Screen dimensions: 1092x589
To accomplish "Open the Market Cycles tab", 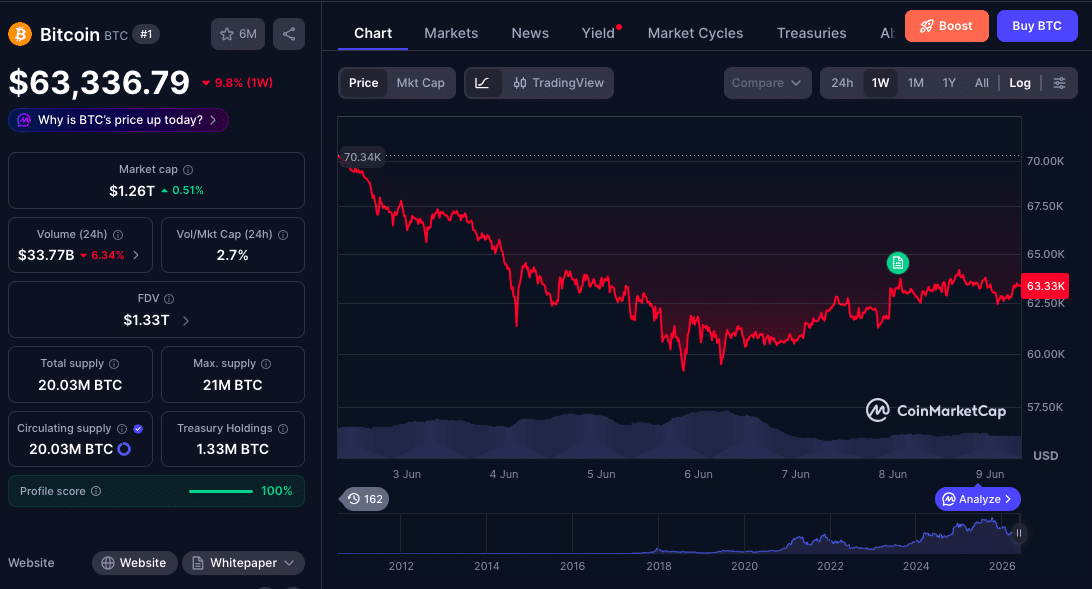I will coord(695,33).
